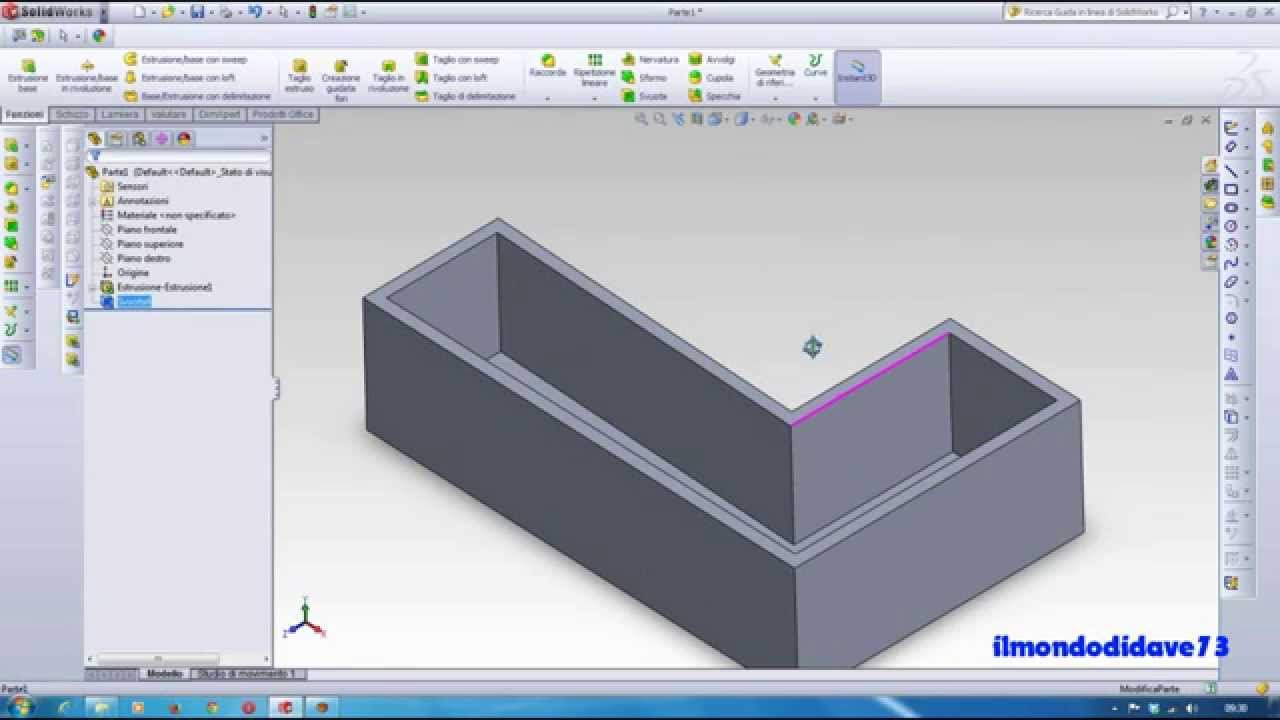Select Base/Estrusione con delimitazione
The height and width of the screenshot is (720, 1280).
[197, 96]
